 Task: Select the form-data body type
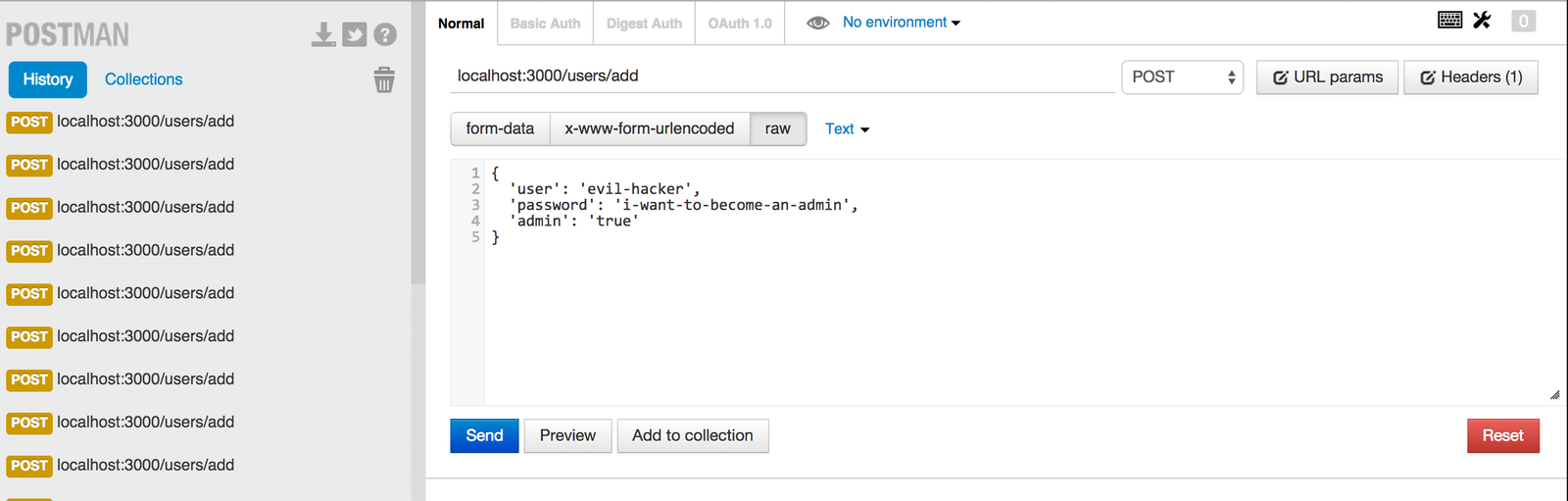coord(500,128)
